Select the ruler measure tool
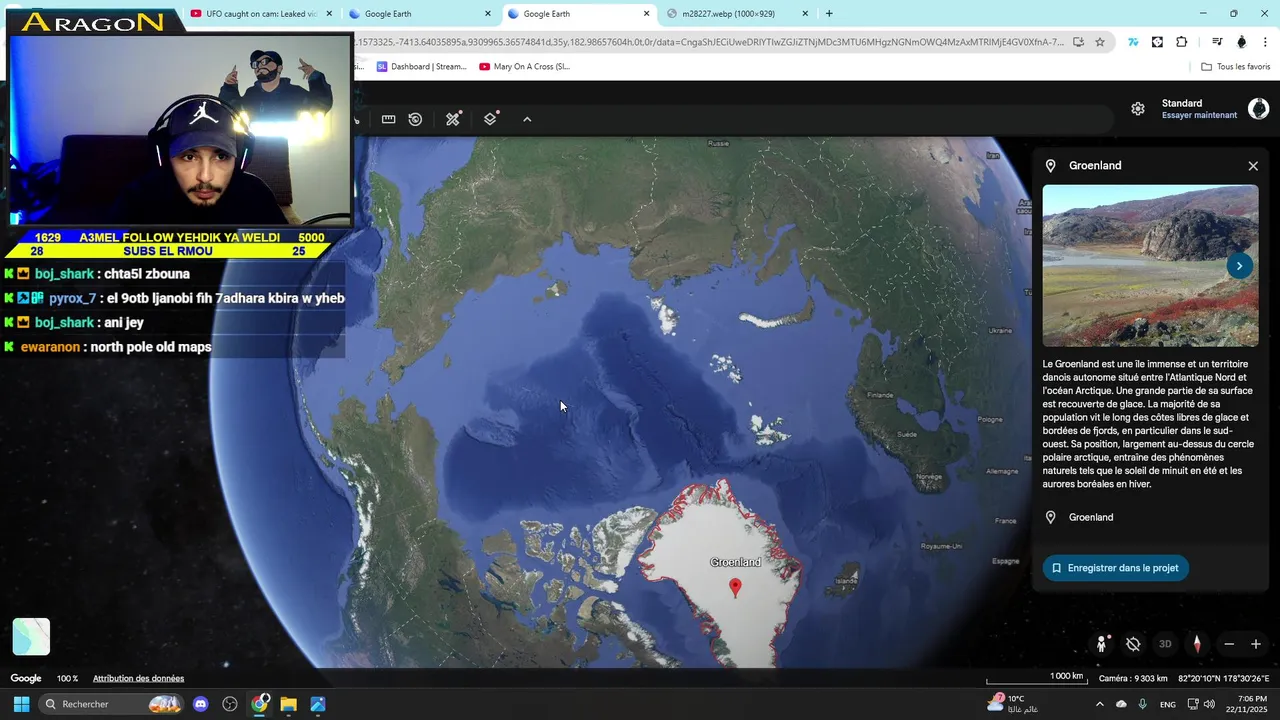 (388, 119)
